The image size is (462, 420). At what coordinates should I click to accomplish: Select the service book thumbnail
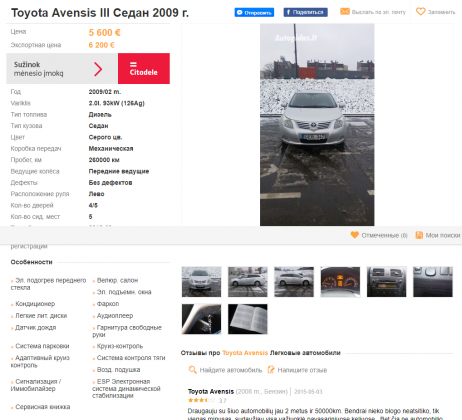248,319
